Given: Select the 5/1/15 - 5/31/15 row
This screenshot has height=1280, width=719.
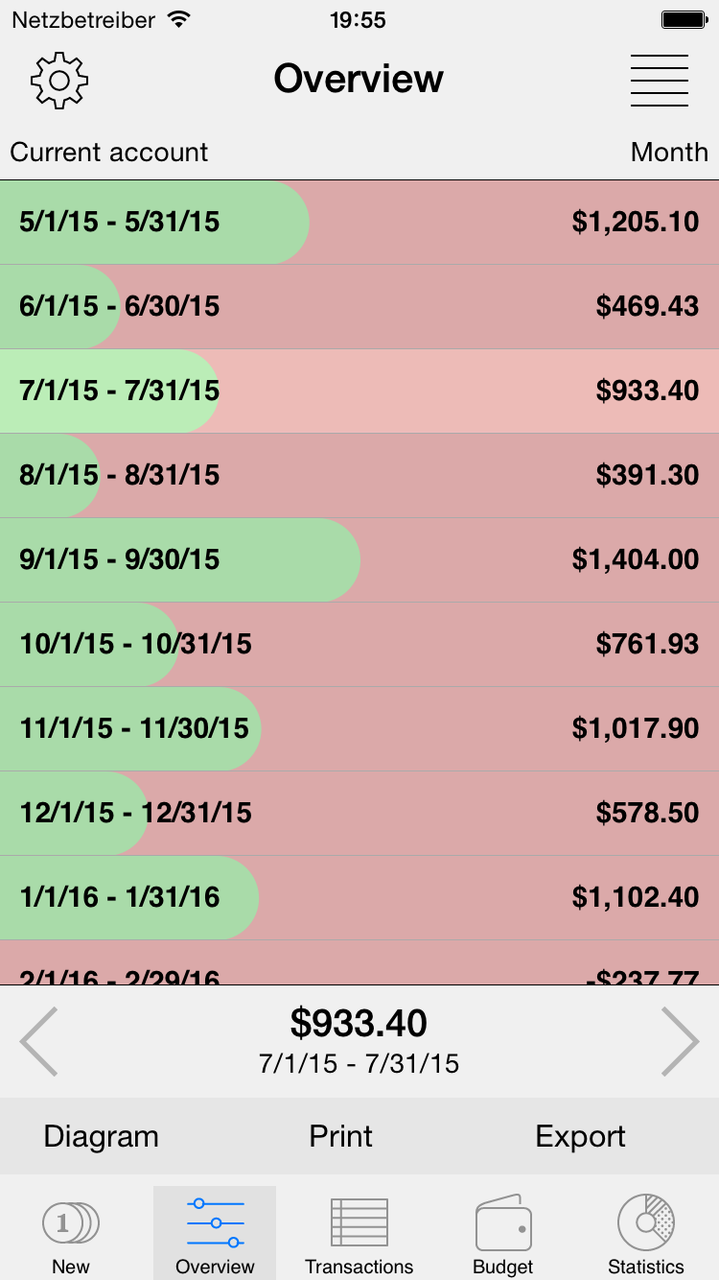Looking at the screenshot, I should 359,222.
